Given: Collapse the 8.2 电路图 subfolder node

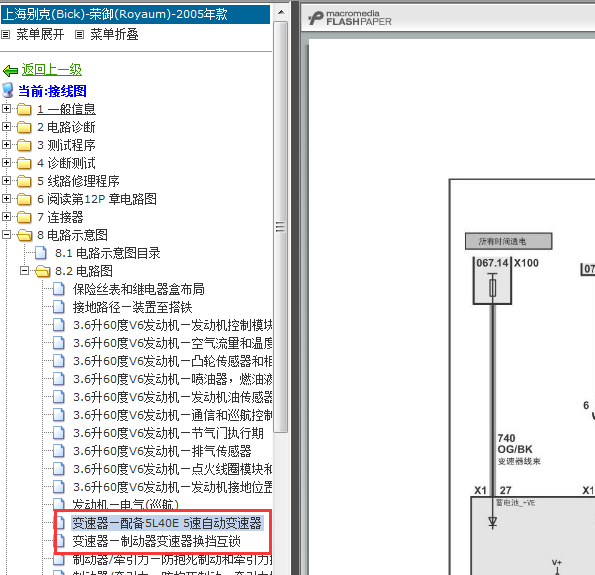Looking at the screenshot, I should tap(24, 271).
